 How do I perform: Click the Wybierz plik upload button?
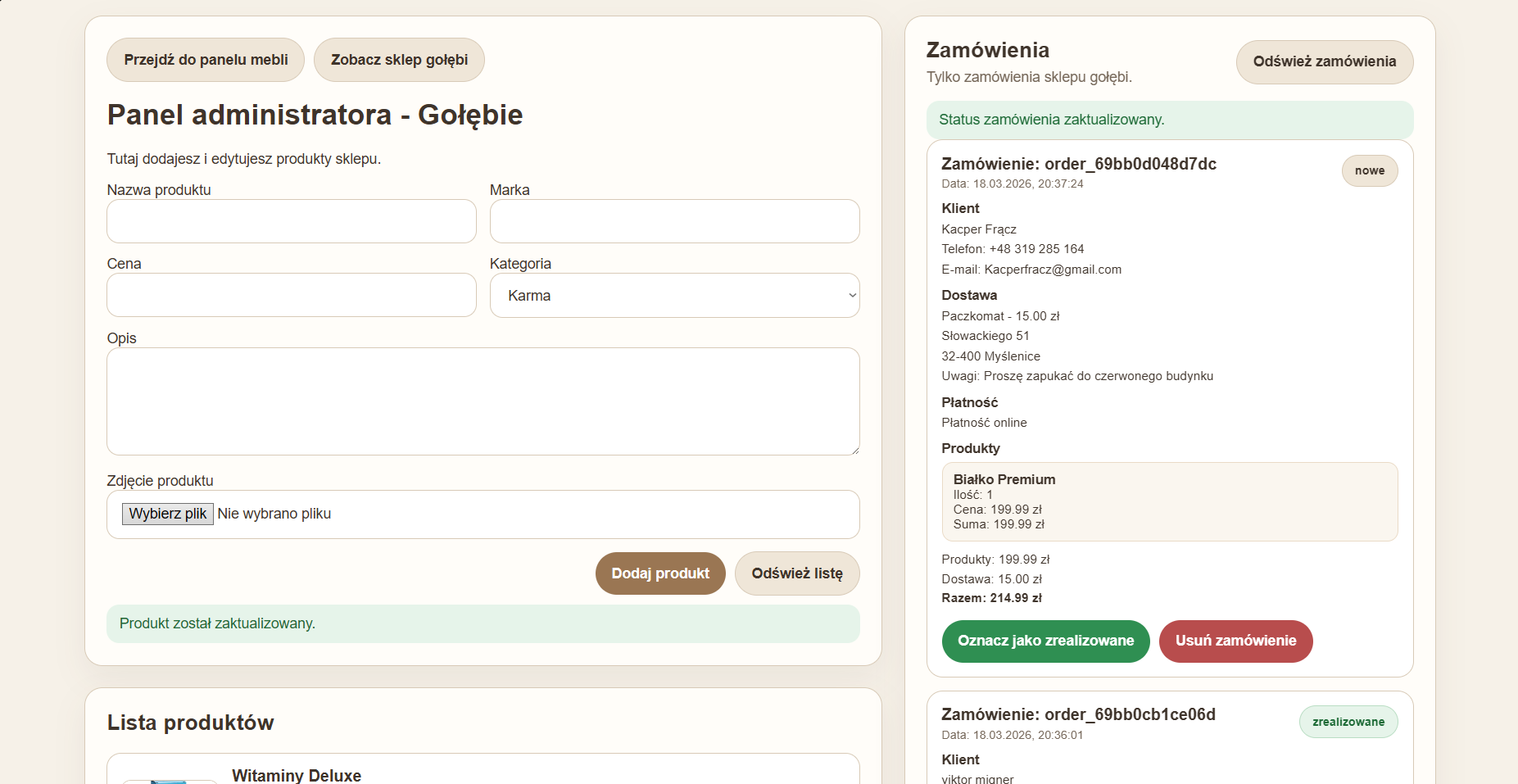(167, 514)
